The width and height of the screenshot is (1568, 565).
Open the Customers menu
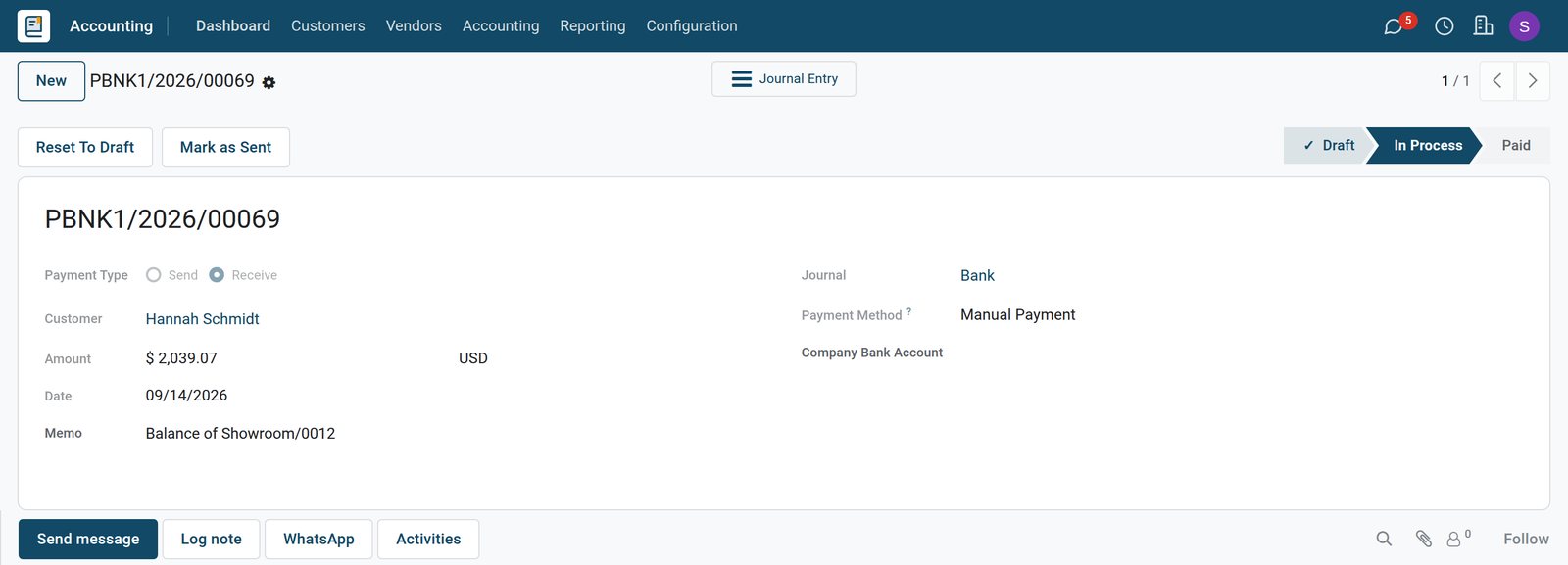click(328, 26)
